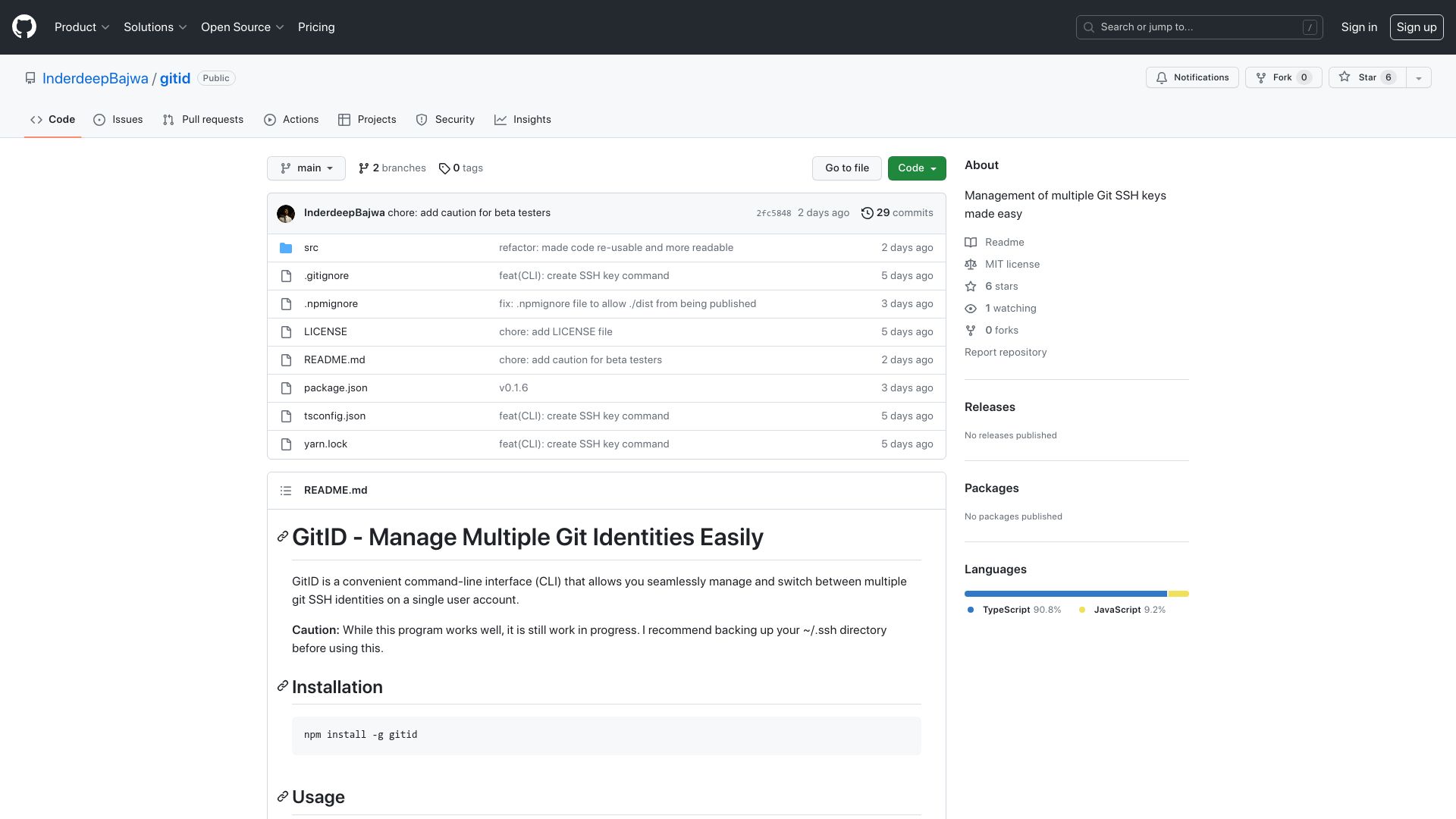Click the forks icon next to 0 forks
1456x819 pixels.
tap(971, 331)
